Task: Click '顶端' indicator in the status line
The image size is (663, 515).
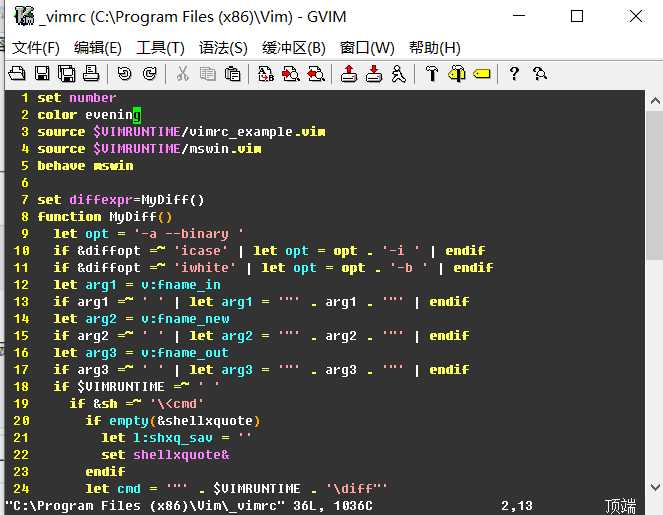Action: pyautogui.click(x=620, y=506)
